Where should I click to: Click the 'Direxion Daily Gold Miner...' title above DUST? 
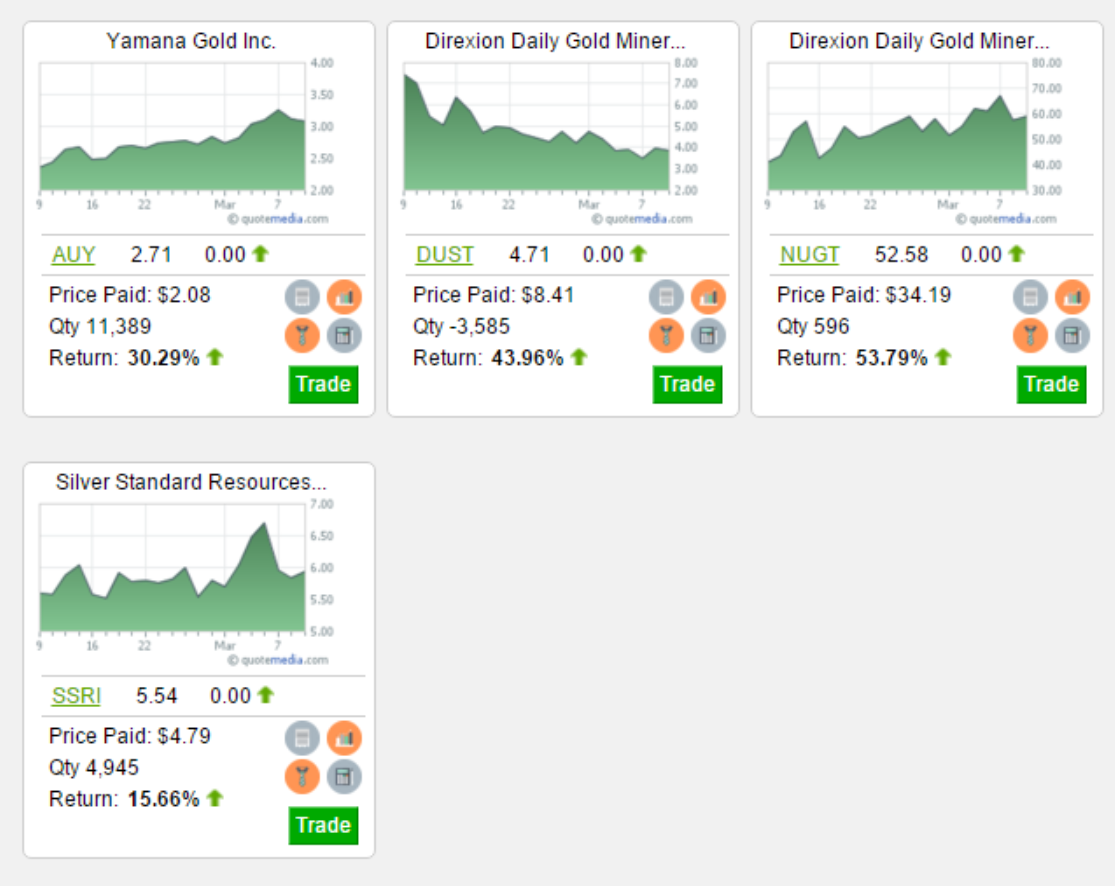tap(555, 41)
